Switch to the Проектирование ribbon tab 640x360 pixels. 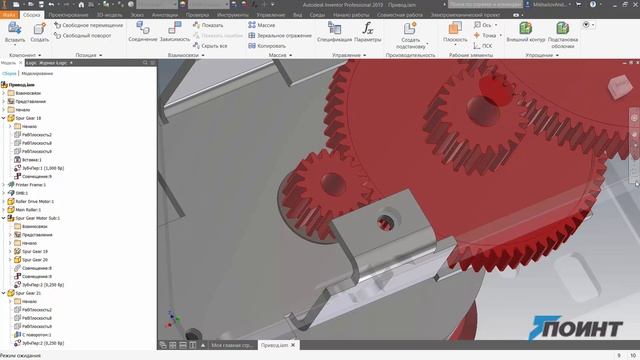(x=68, y=15)
